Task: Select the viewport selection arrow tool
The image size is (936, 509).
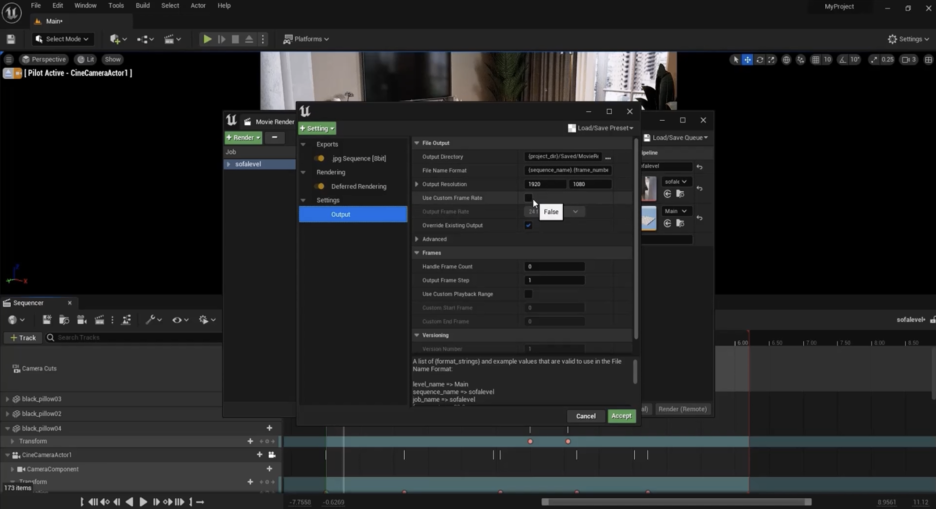Action: pos(735,60)
